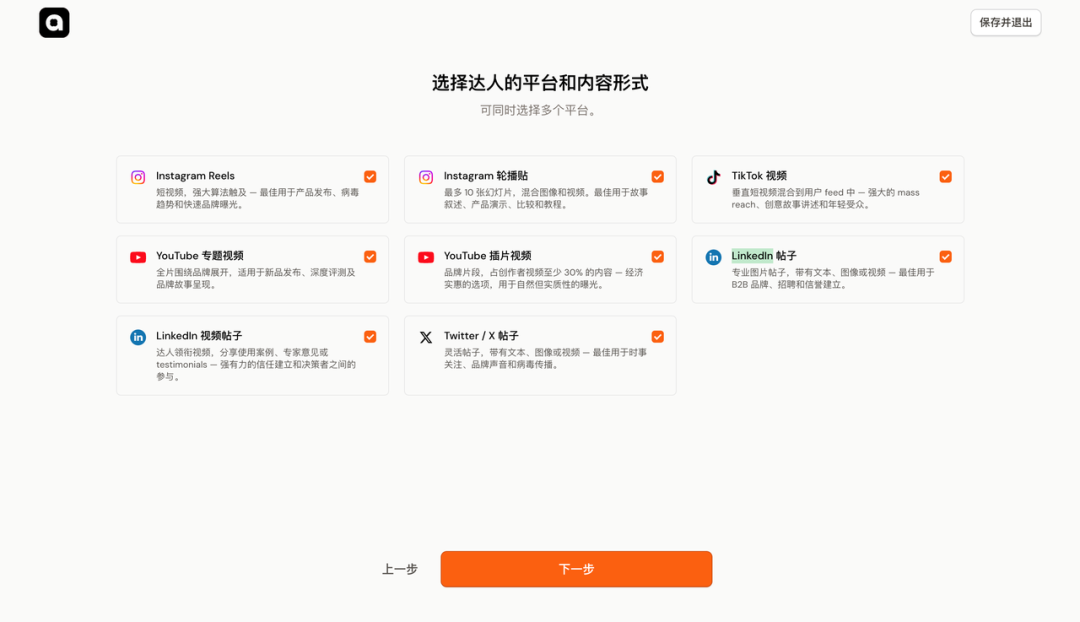1080x622 pixels.
Task: Uncheck the LinkedIn 视频帖子 checkbox
Action: coord(370,336)
